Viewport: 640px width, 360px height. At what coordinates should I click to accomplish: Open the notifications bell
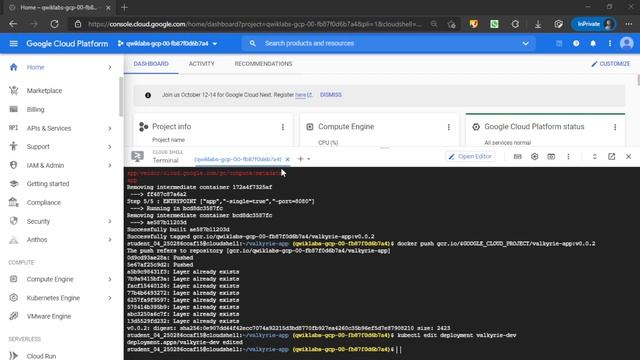click(x=593, y=43)
